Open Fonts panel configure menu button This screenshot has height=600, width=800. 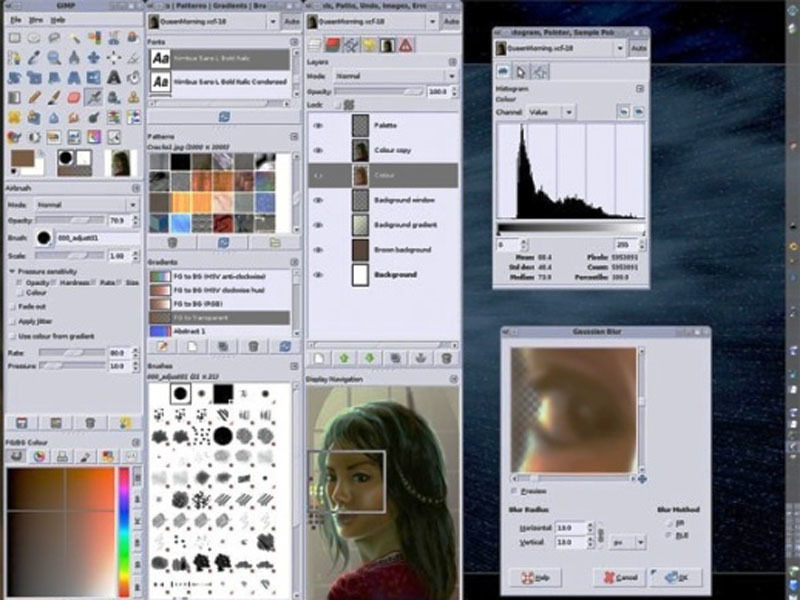point(294,42)
